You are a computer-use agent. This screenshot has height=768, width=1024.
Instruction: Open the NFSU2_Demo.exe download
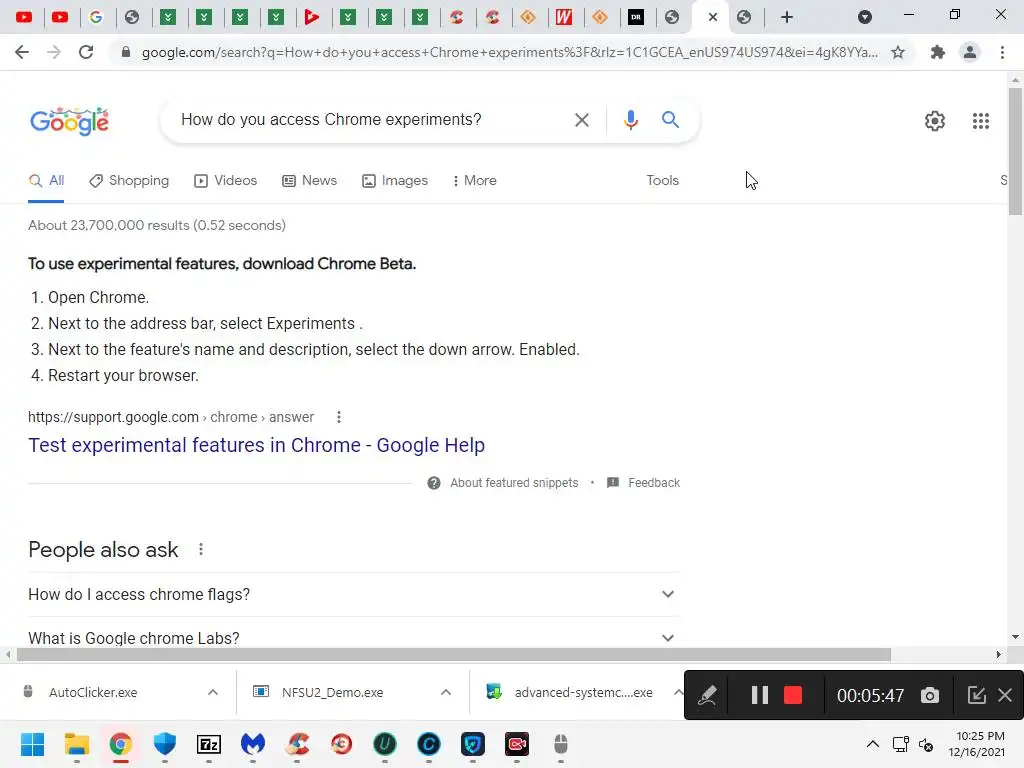[x=332, y=692]
